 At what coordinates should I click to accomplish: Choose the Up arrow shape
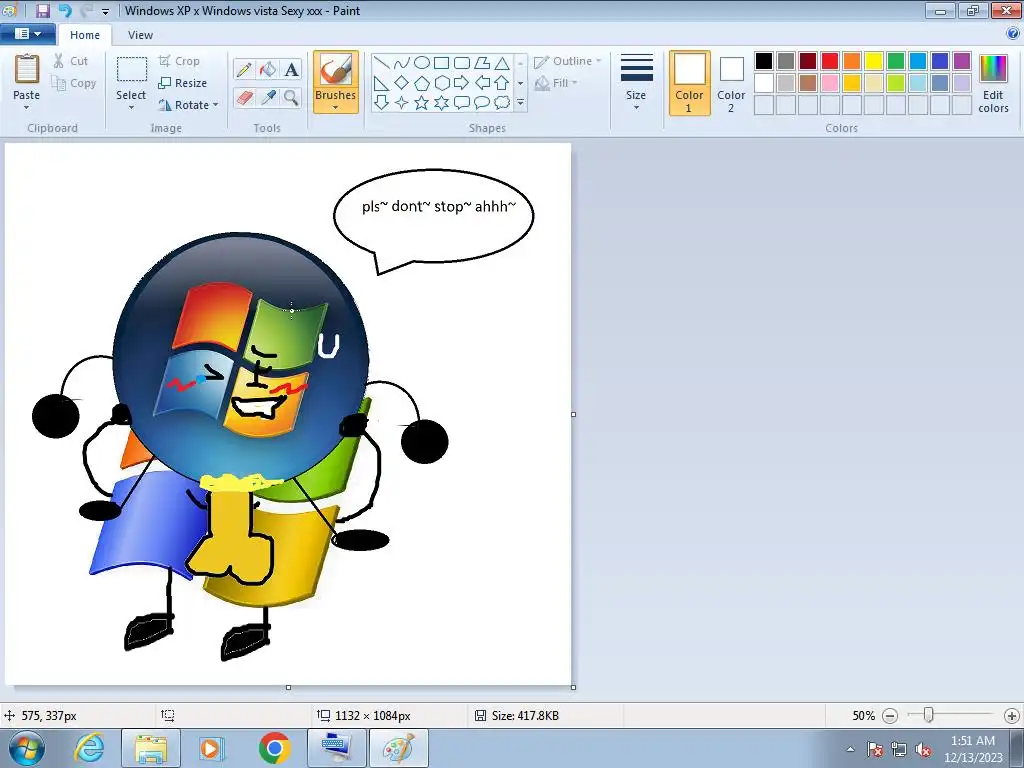click(502, 83)
